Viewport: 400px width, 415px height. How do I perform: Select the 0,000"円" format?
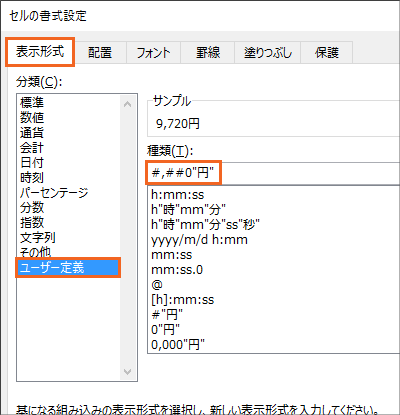tap(178, 344)
